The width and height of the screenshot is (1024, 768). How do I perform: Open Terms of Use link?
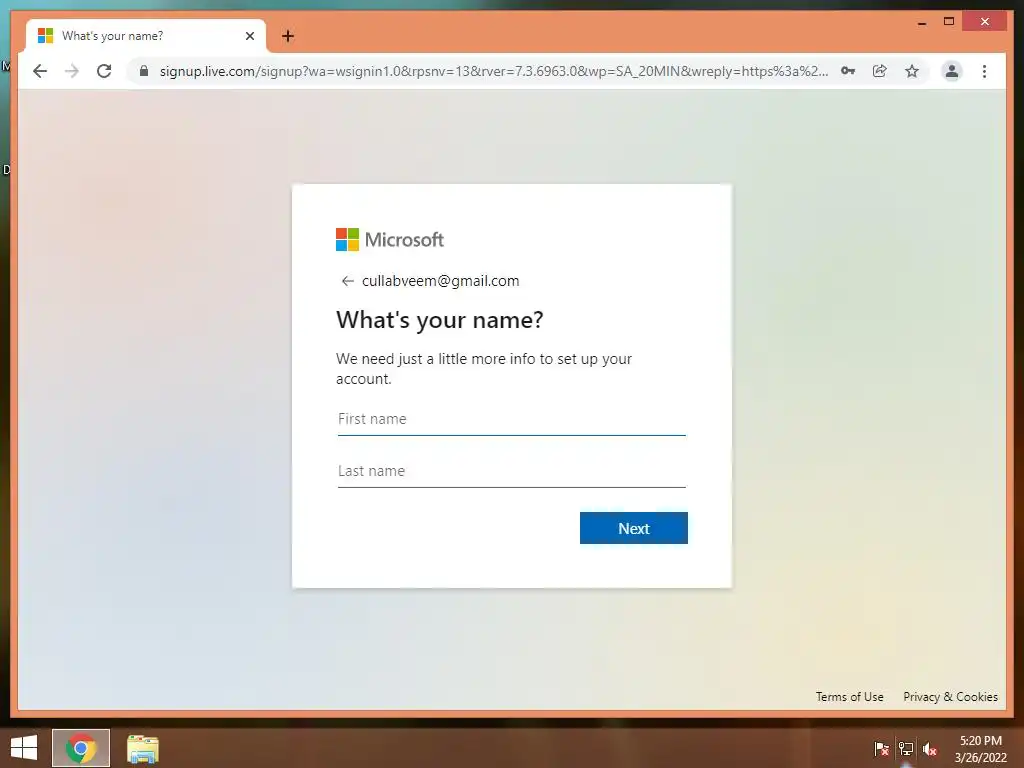click(849, 697)
